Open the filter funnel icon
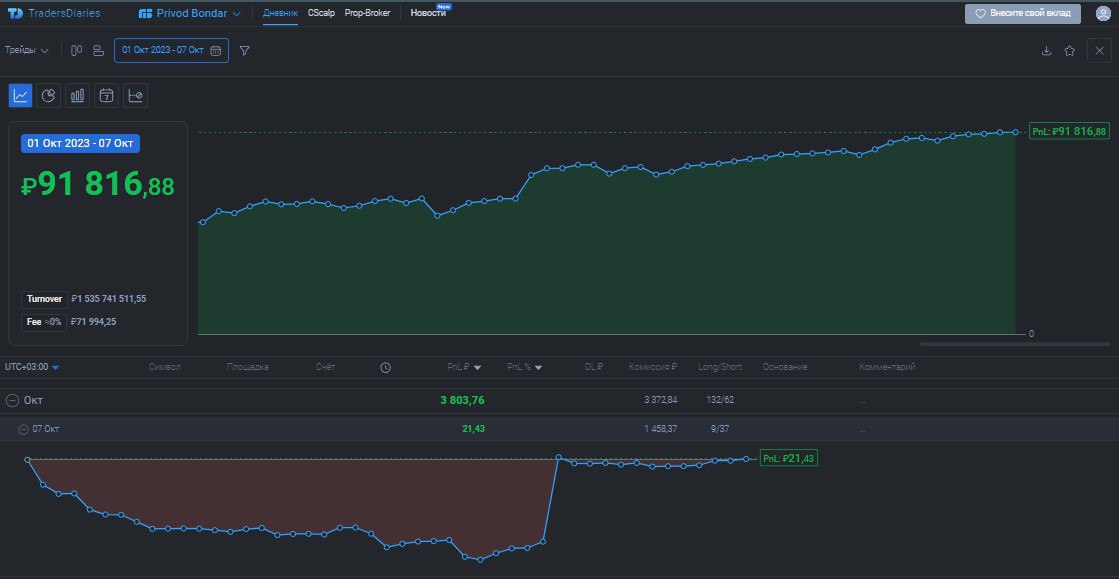This screenshot has height=579, width=1119. [244, 50]
